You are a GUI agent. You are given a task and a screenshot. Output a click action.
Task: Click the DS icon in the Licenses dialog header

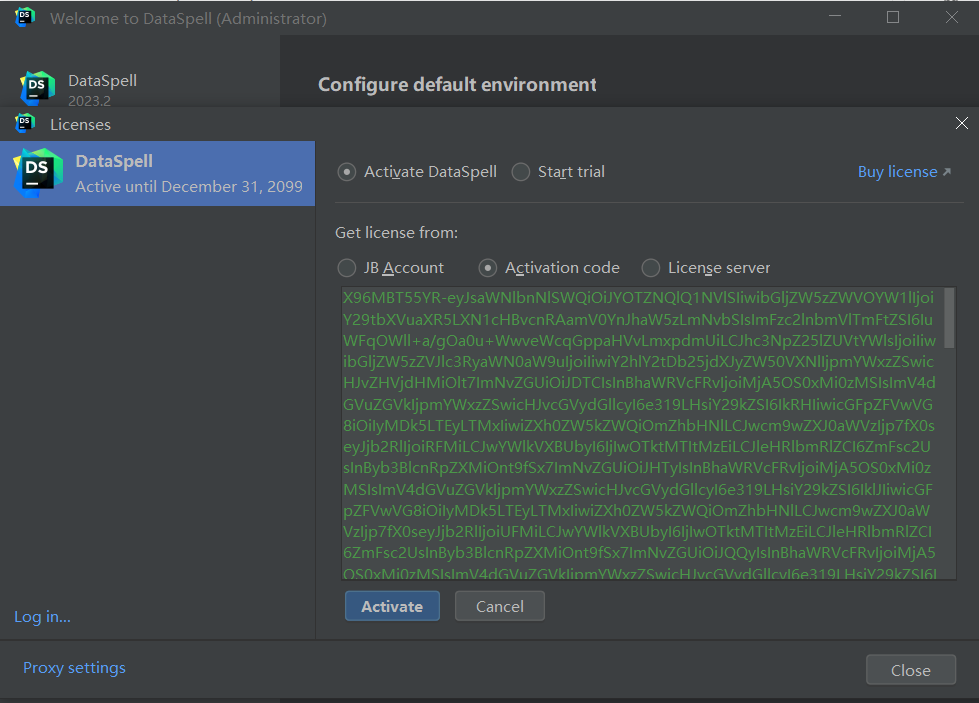24,123
